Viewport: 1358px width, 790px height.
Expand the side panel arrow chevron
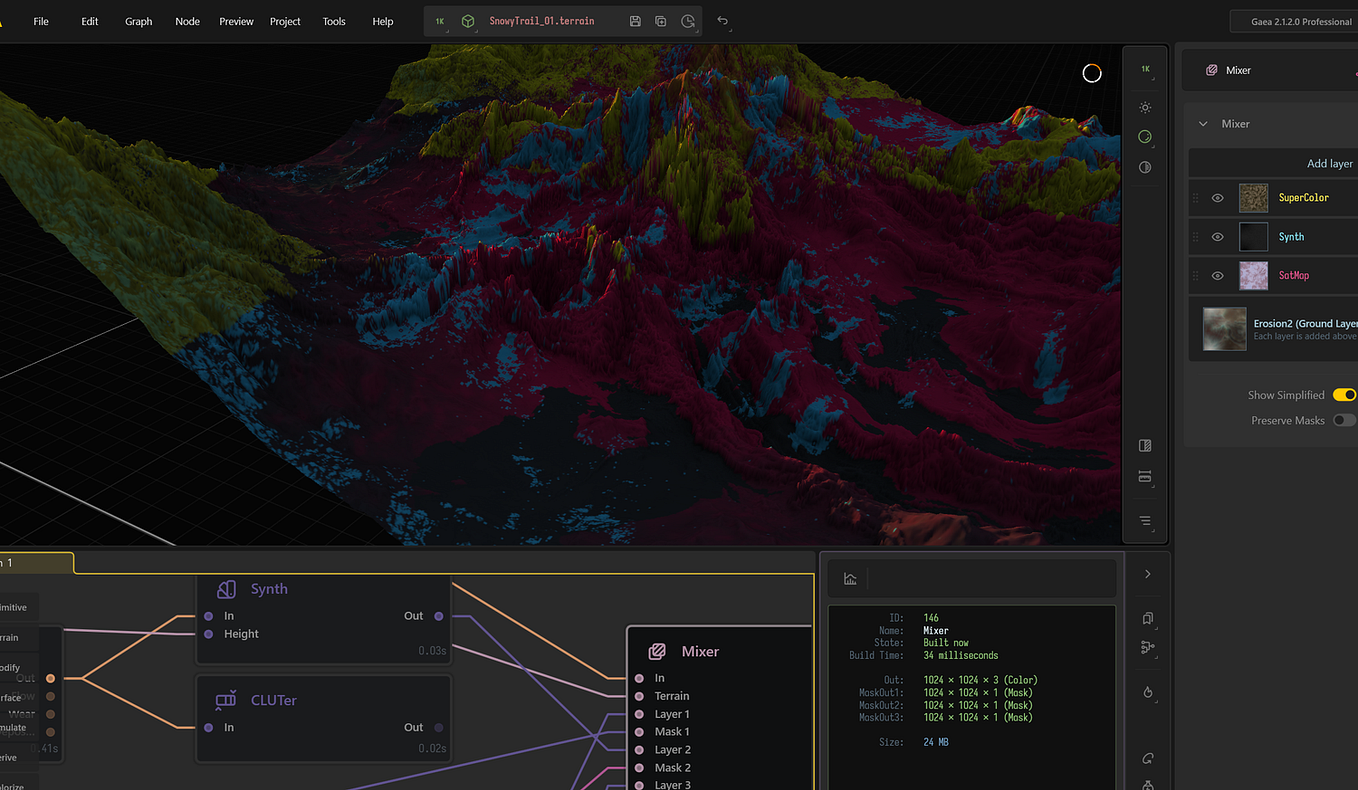click(x=1147, y=574)
